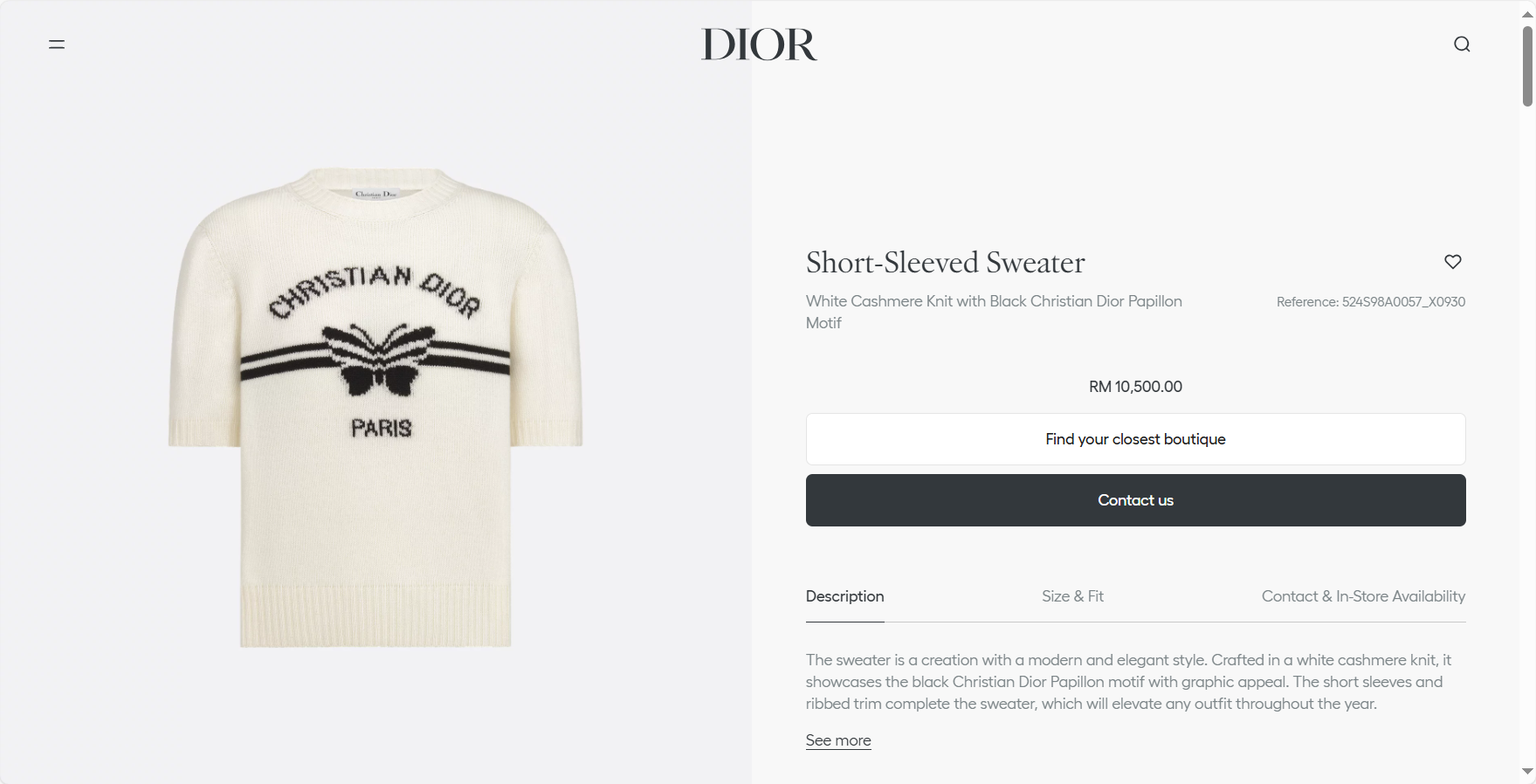Click the vertical scrollbar thumb
The width and height of the screenshot is (1536, 784).
(x=1527, y=66)
